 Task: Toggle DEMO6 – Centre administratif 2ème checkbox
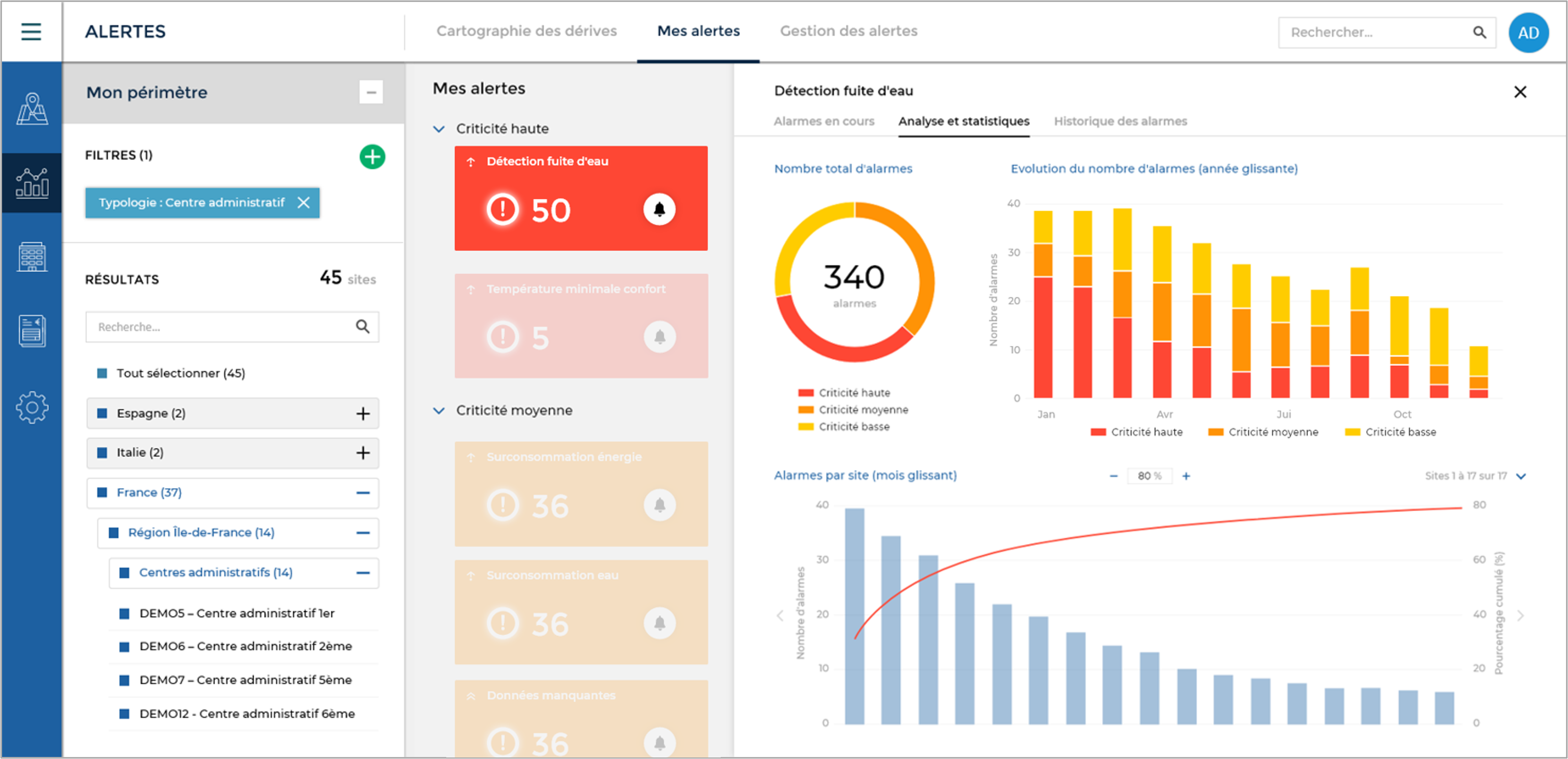(124, 647)
